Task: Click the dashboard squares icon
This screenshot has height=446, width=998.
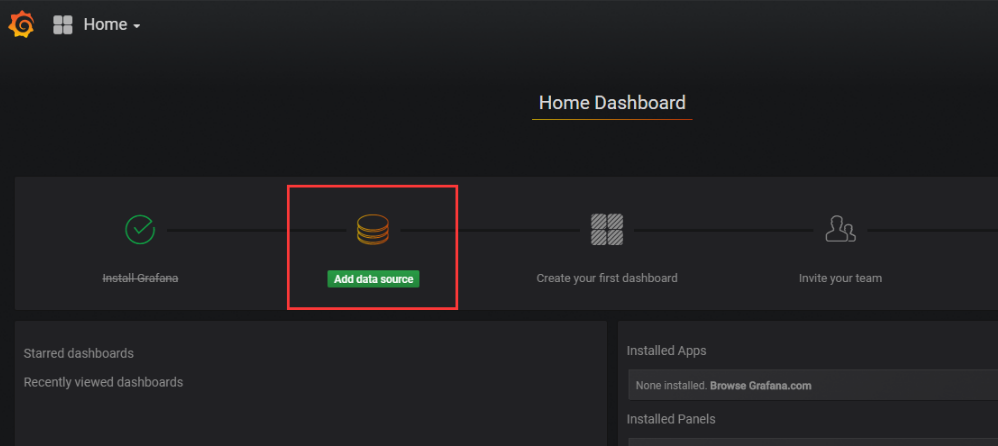Action: tap(607, 230)
